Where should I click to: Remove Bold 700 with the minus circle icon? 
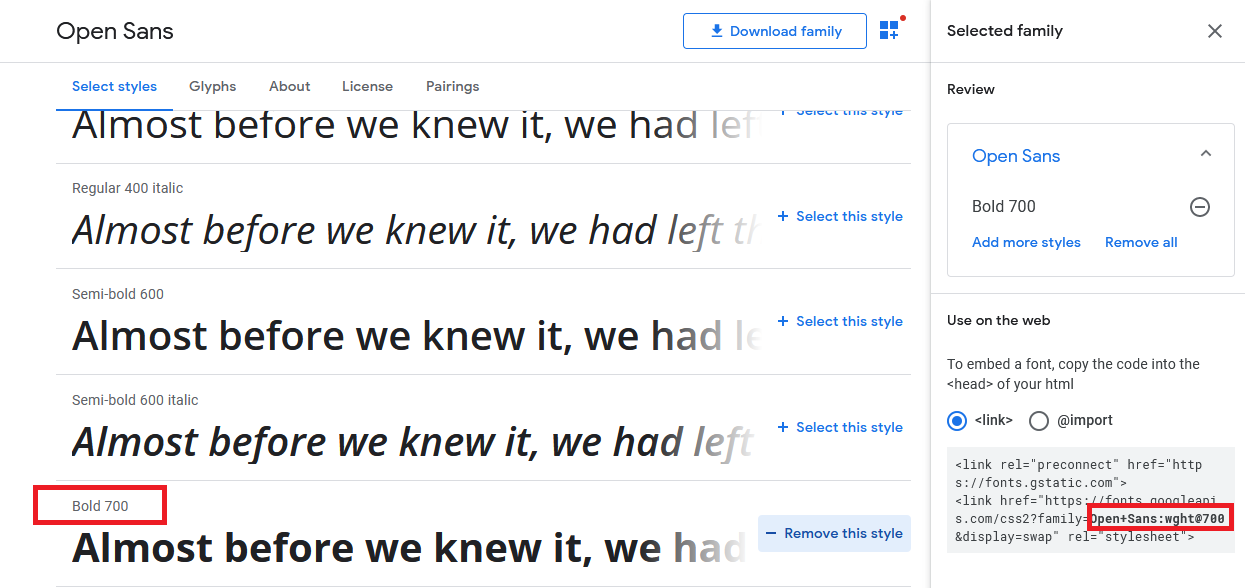coord(1200,207)
